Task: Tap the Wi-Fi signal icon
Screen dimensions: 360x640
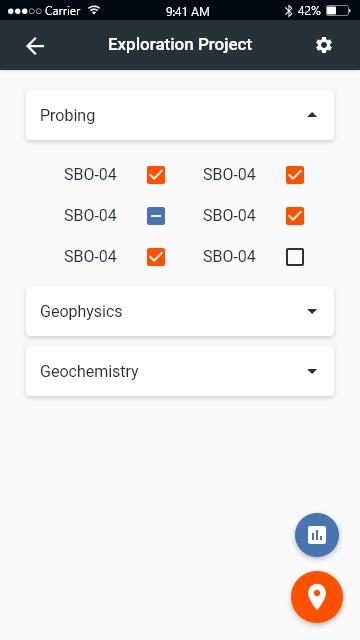Action: click(94, 11)
